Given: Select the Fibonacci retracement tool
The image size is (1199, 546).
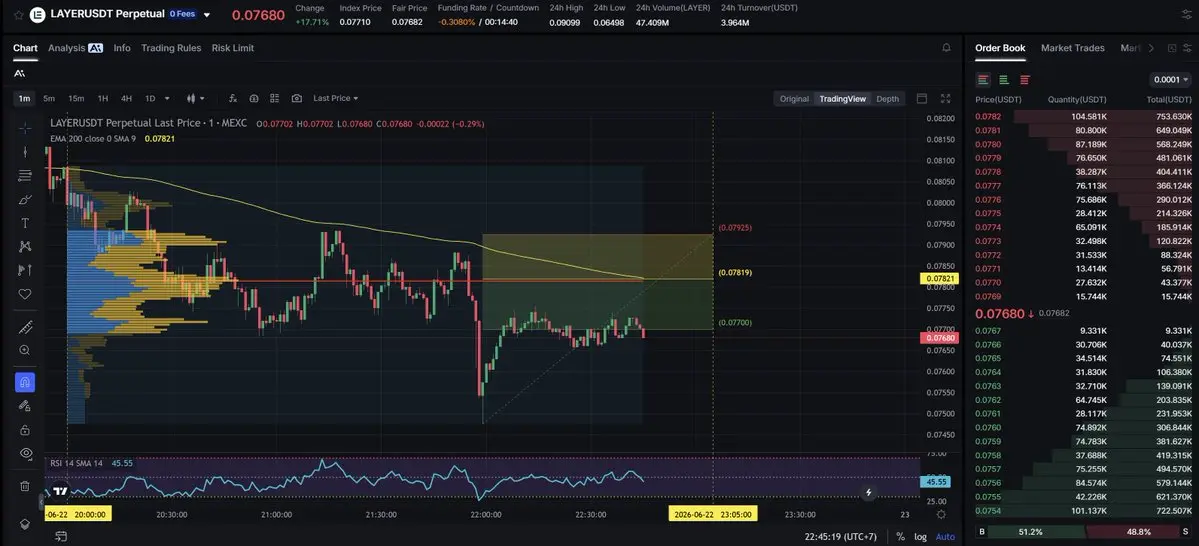Looking at the screenshot, I should click(x=25, y=176).
